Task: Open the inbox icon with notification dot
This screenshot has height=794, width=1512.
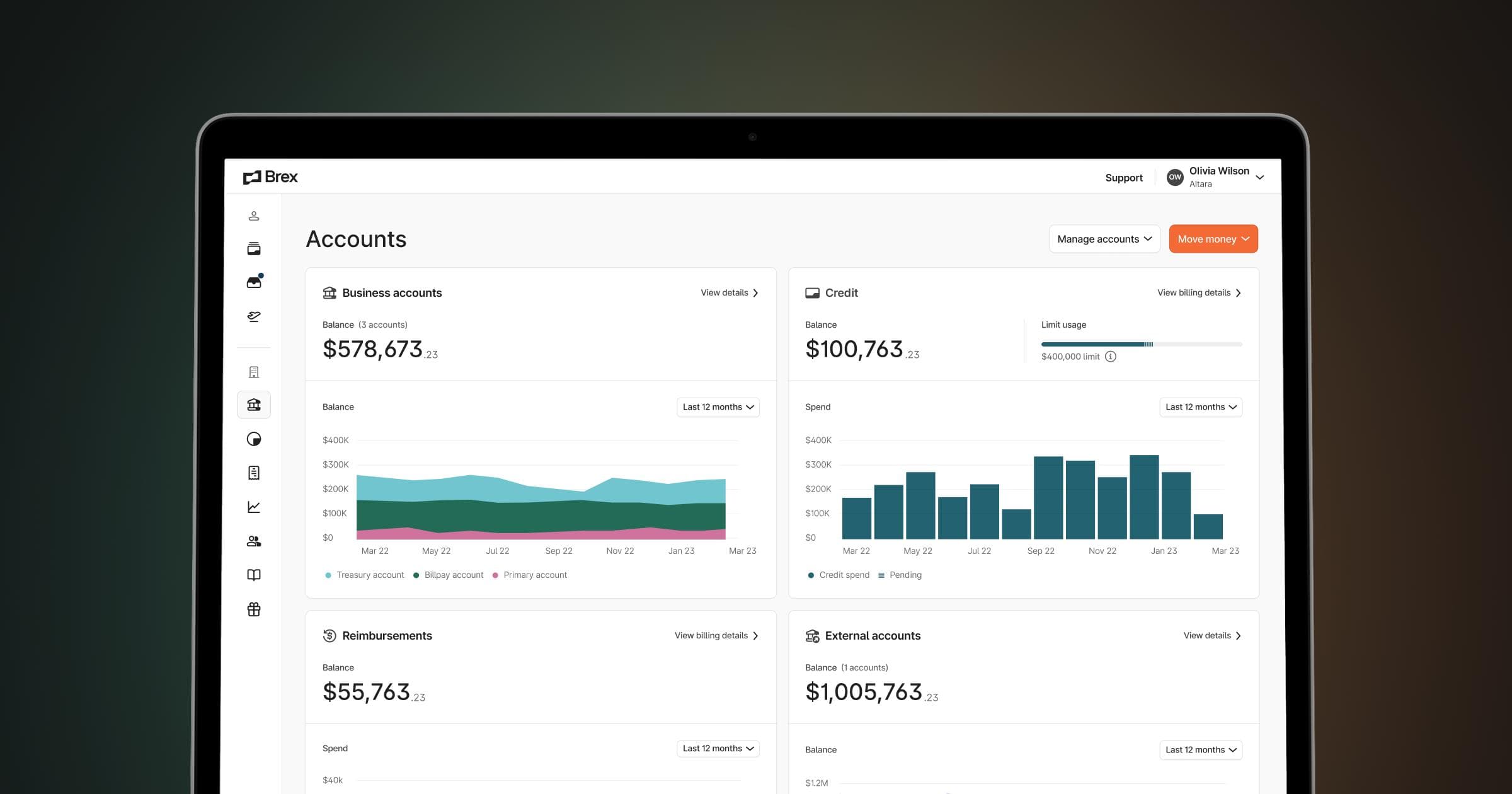Action: [x=254, y=282]
